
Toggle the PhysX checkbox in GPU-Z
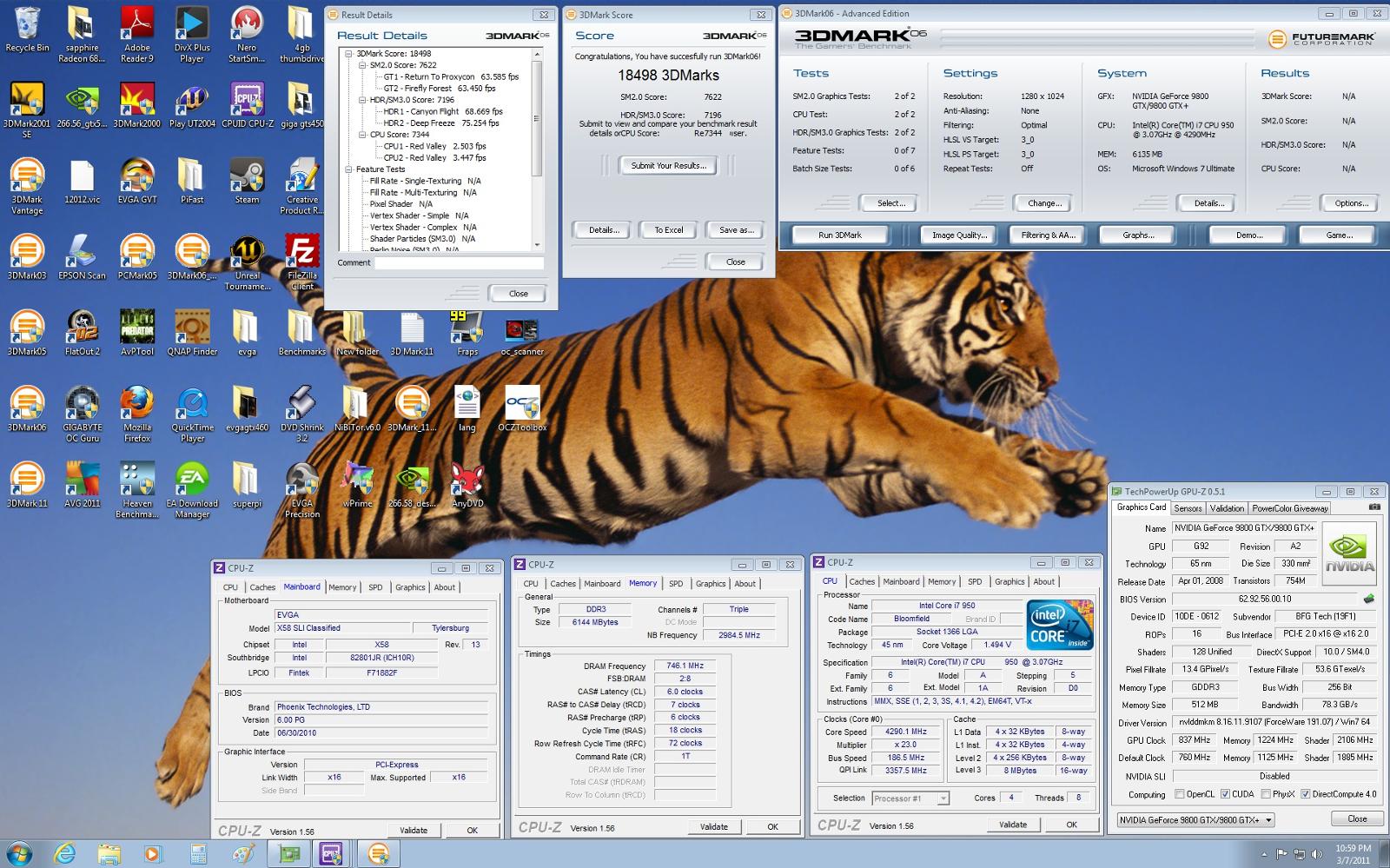[x=1266, y=794]
